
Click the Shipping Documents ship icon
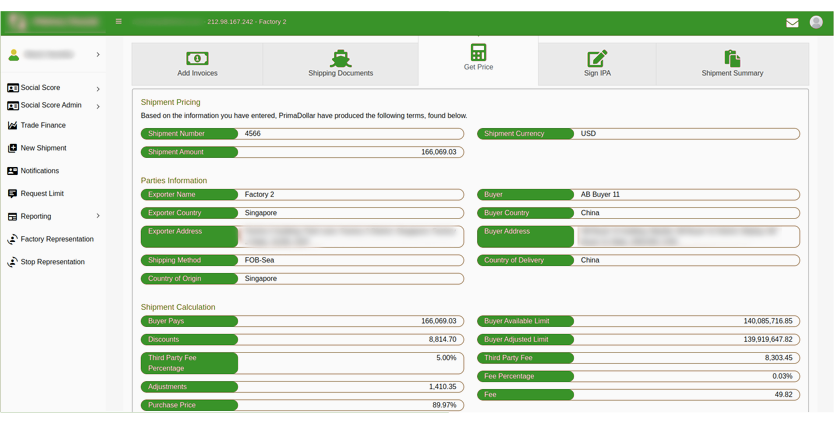(340, 59)
